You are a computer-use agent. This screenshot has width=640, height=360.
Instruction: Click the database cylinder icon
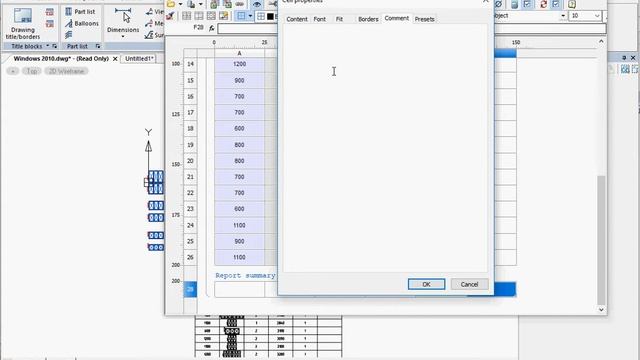click(x=514, y=4)
